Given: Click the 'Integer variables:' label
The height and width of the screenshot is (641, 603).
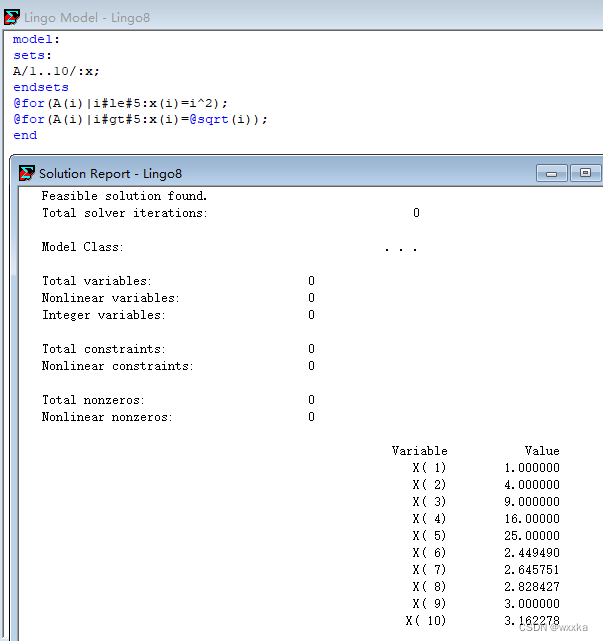Looking at the screenshot, I should (103, 315).
